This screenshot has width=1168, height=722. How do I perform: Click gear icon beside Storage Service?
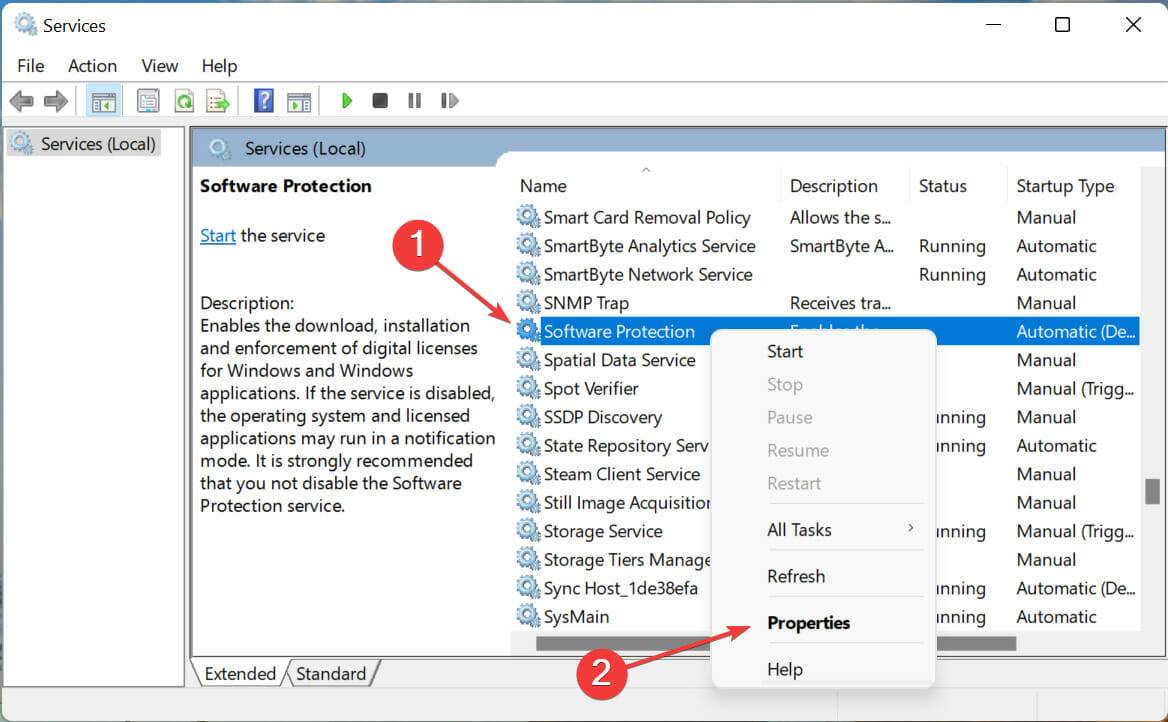[x=528, y=530]
